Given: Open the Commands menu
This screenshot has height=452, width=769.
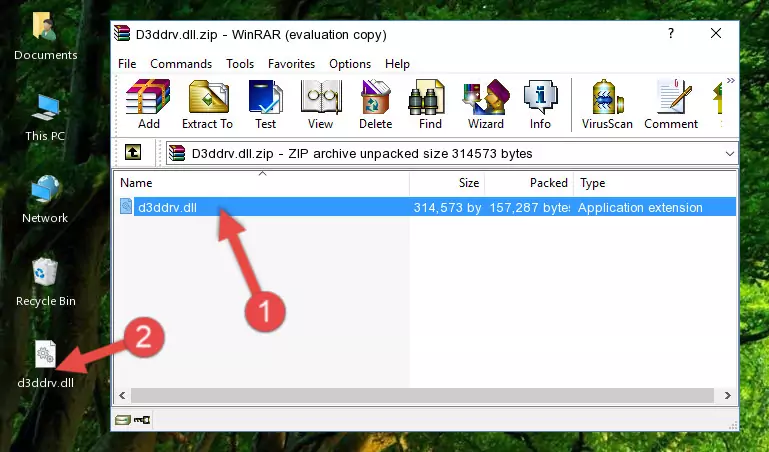Looking at the screenshot, I should click(181, 64).
